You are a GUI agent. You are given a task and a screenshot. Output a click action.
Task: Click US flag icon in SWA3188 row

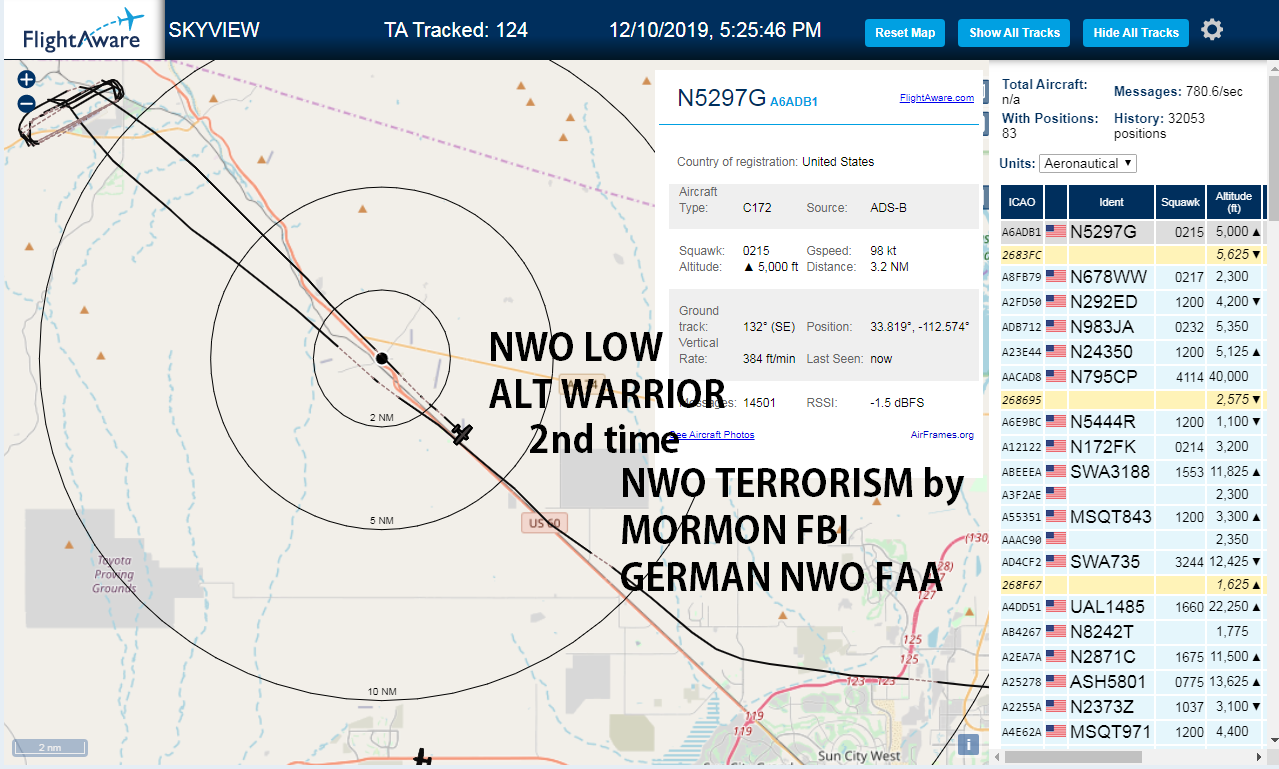coord(1055,472)
